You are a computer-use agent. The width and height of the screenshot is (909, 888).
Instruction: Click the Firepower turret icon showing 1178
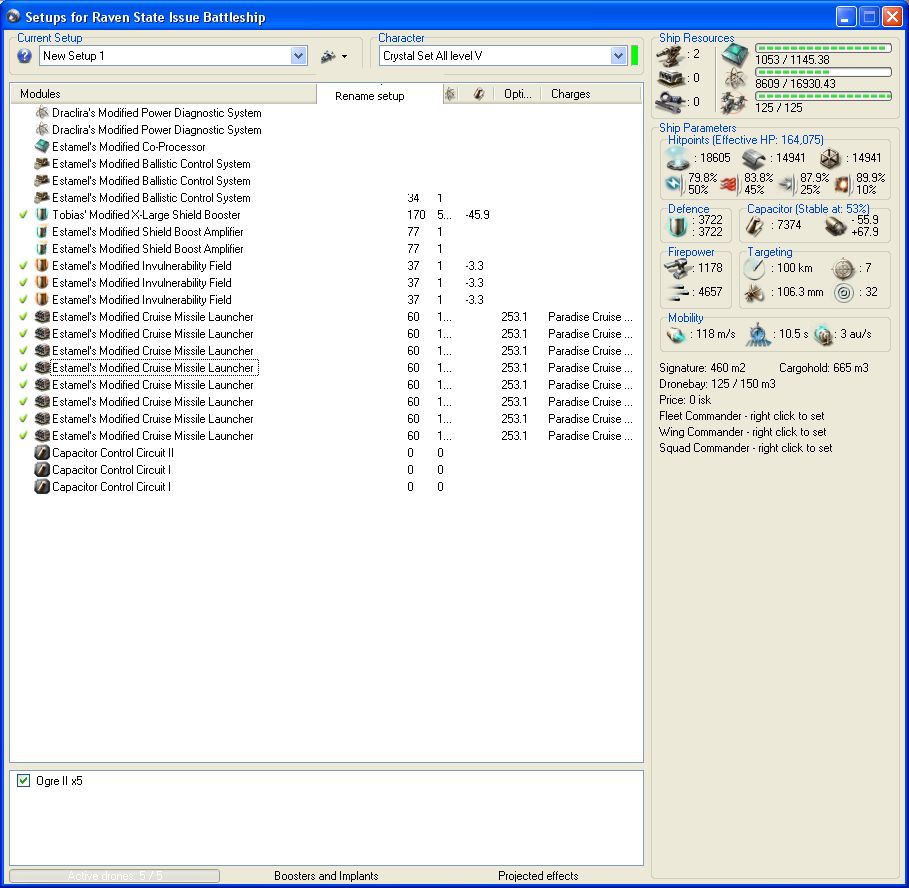[678, 268]
